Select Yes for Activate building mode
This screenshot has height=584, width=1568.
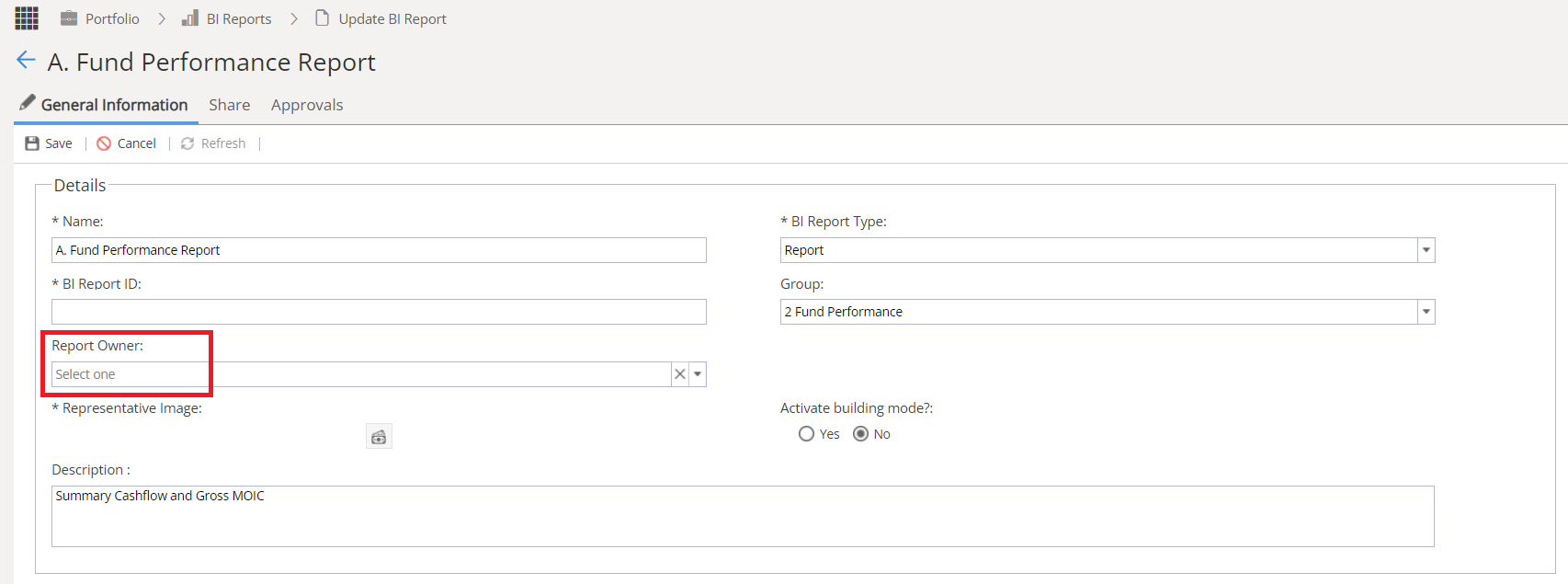pos(806,434)
